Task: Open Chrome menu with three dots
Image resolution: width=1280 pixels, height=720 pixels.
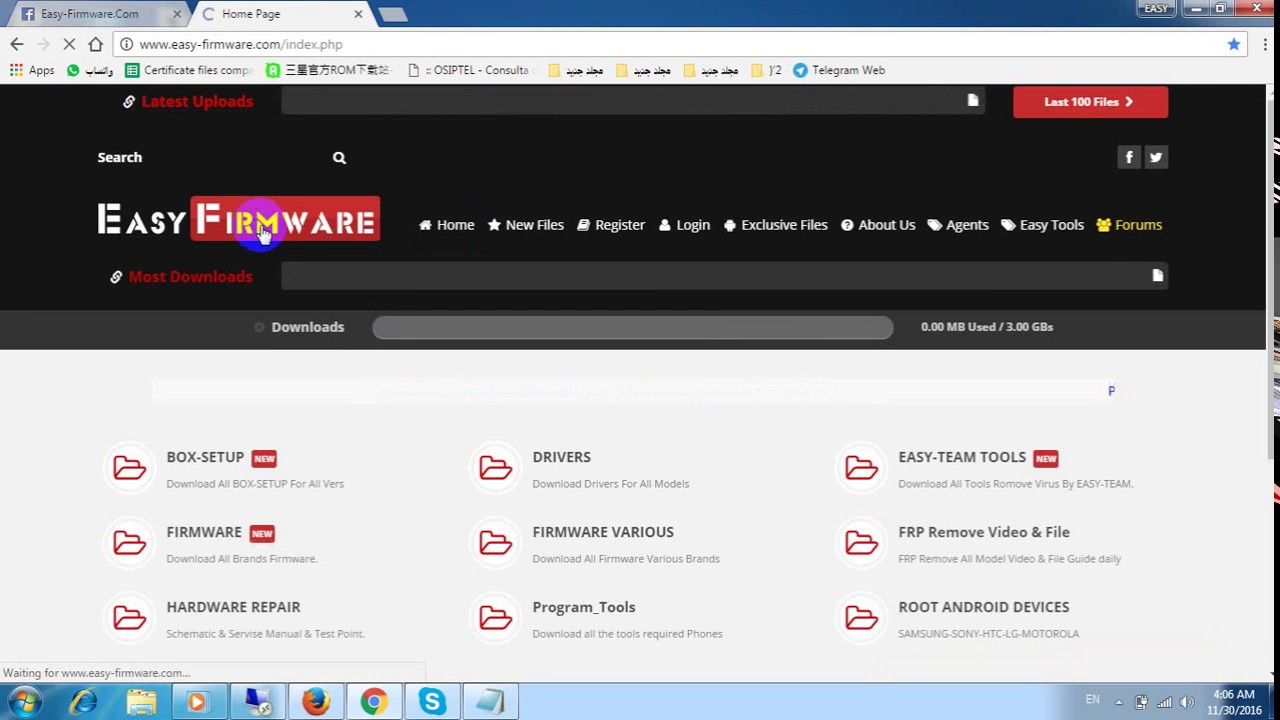Action: (1265, 44)
